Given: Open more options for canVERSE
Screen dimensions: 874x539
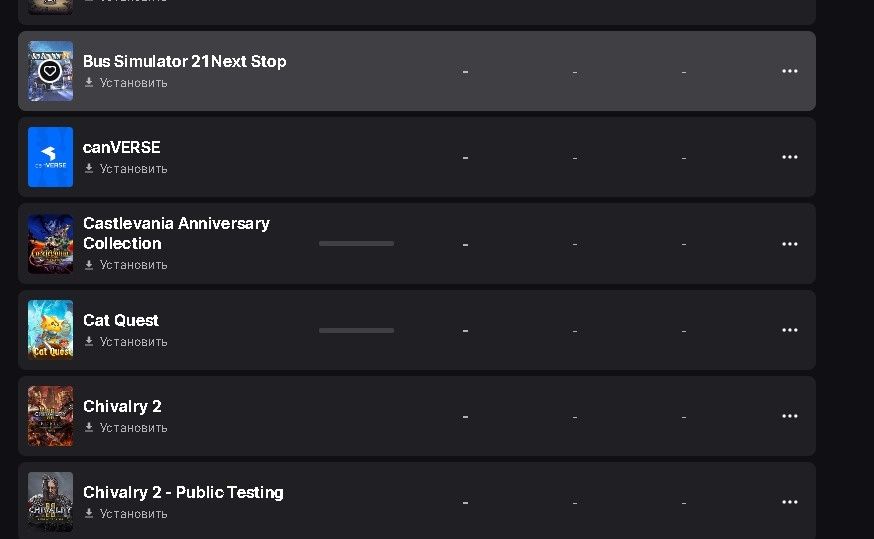Looking at the screenshot, I should 789,157.
